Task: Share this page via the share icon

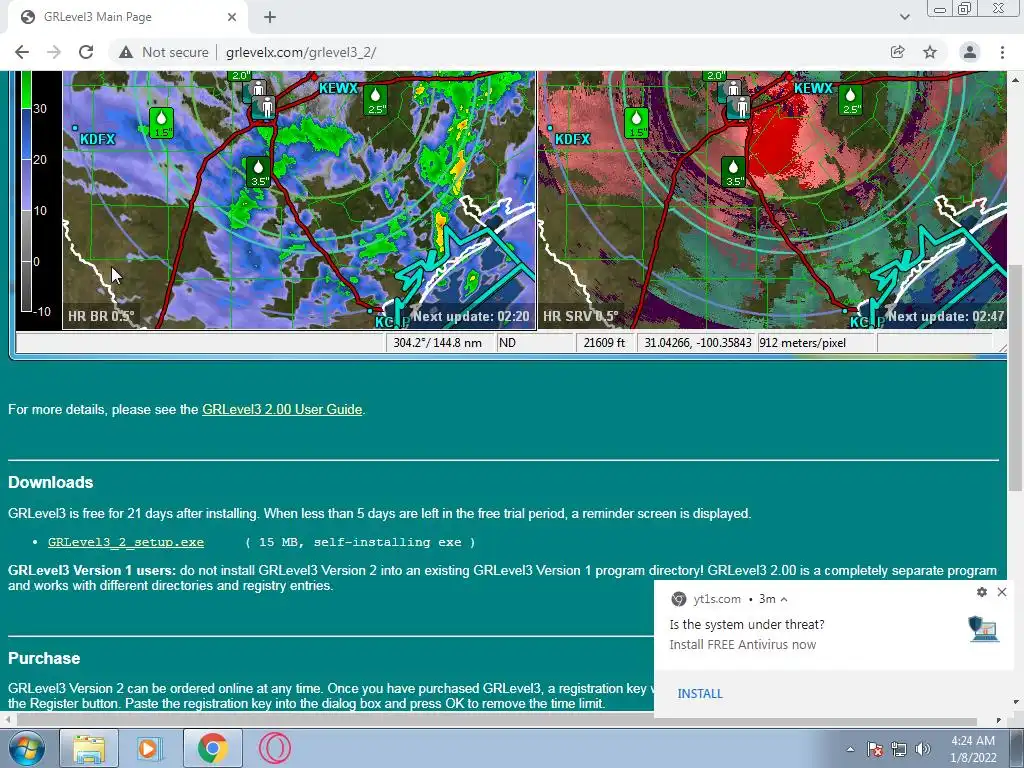Action: [x=897, y=52]
